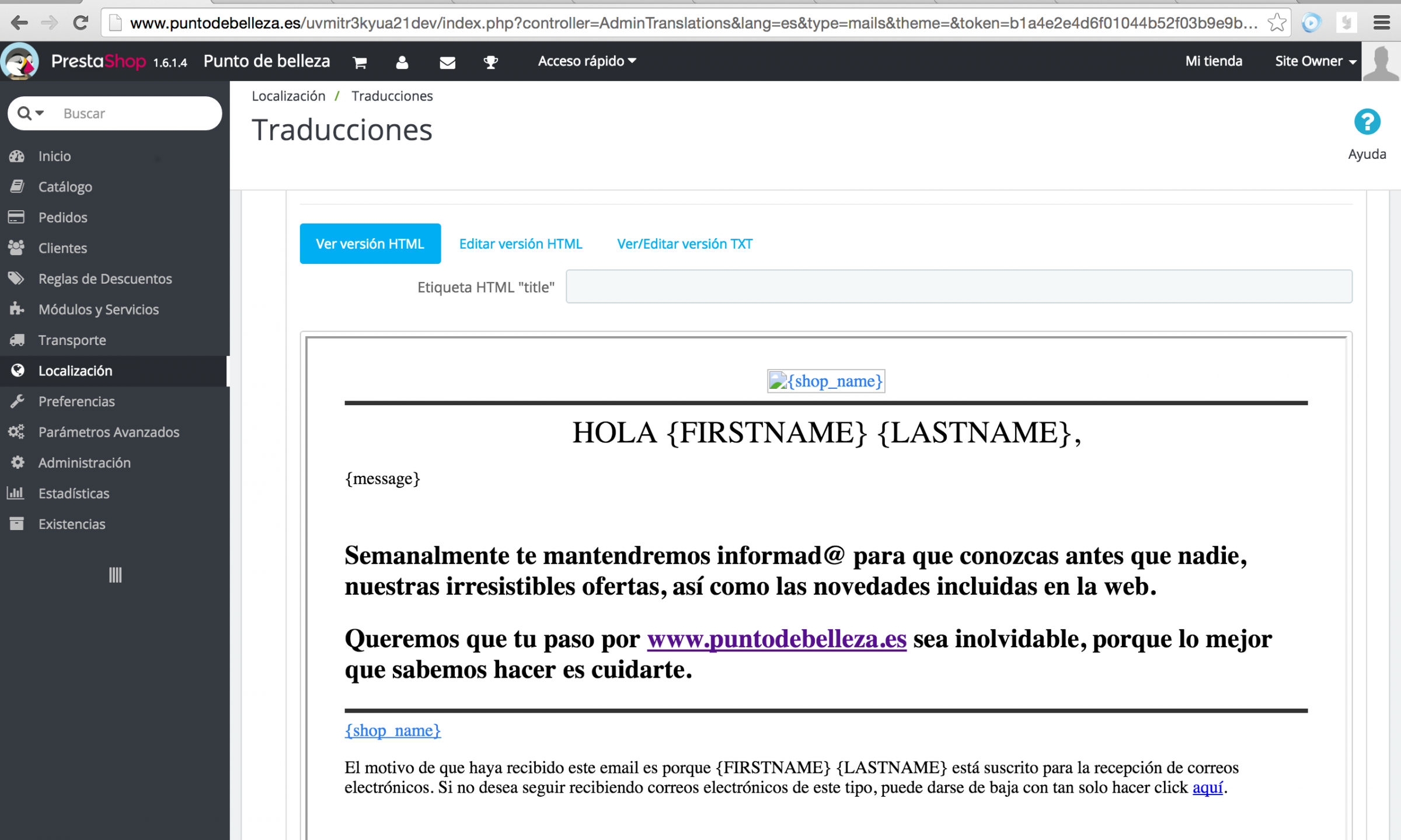1401x840 pixels.
Task: Click the shopping cart icon in header
Action: (x=360, y=62)
